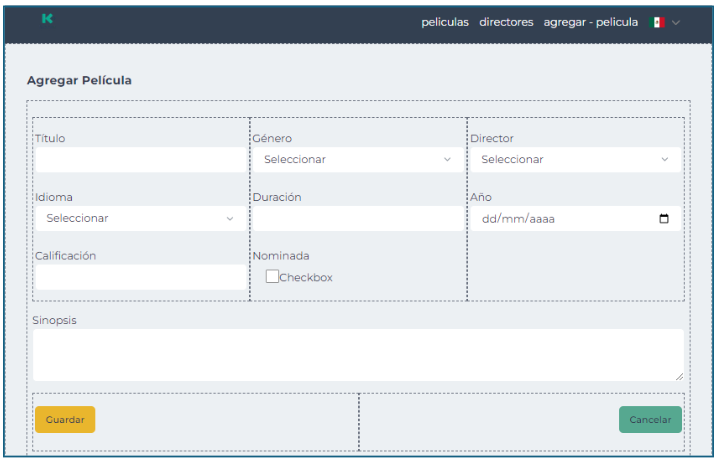This screenshot has height=462, width=718.
Task: Click into the Duración input field
Action: pos(357,219)
